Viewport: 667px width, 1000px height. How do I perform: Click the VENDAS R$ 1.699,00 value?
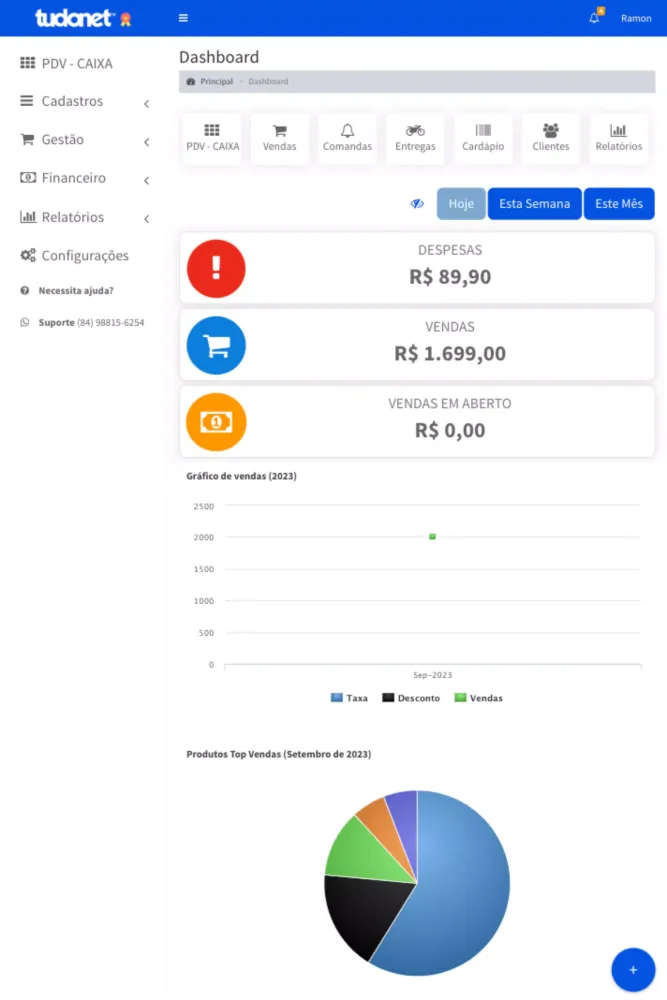pos(450,353)
